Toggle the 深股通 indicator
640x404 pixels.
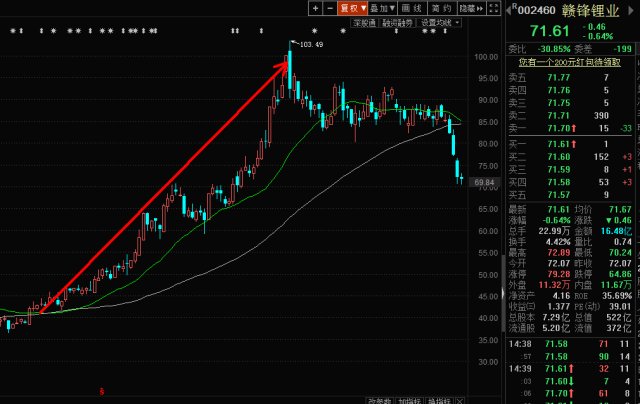coord(363,22)
